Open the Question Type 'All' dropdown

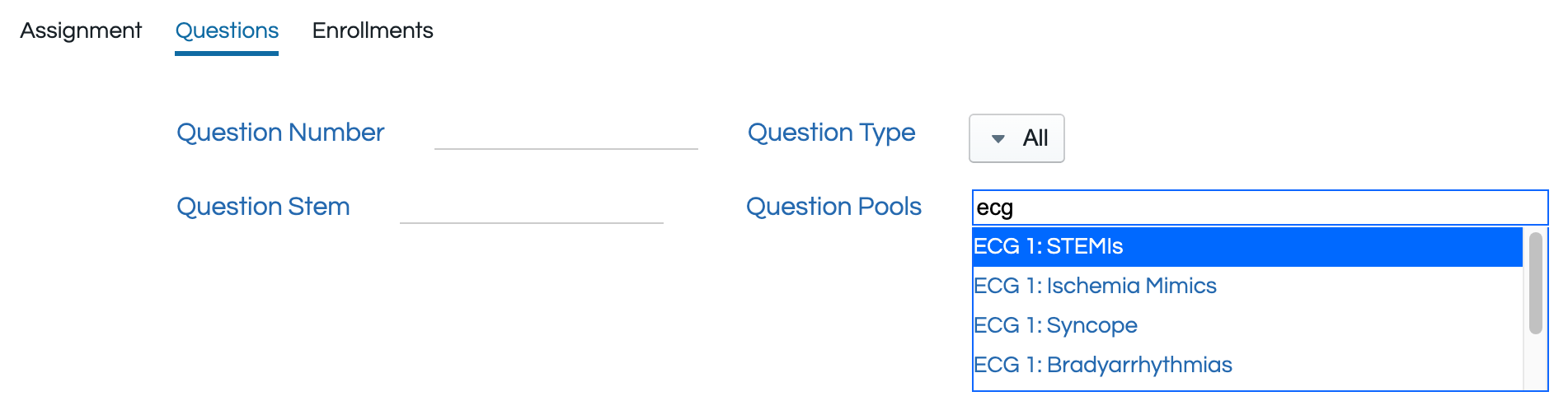pos(1016,138)
